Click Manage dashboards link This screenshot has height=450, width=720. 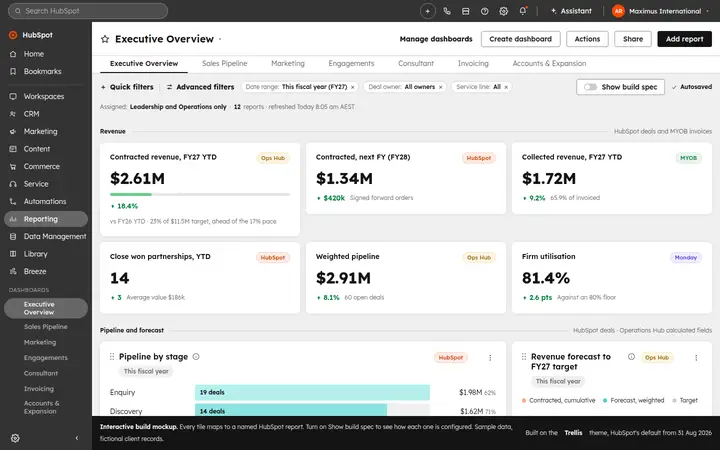click(436, 39)
